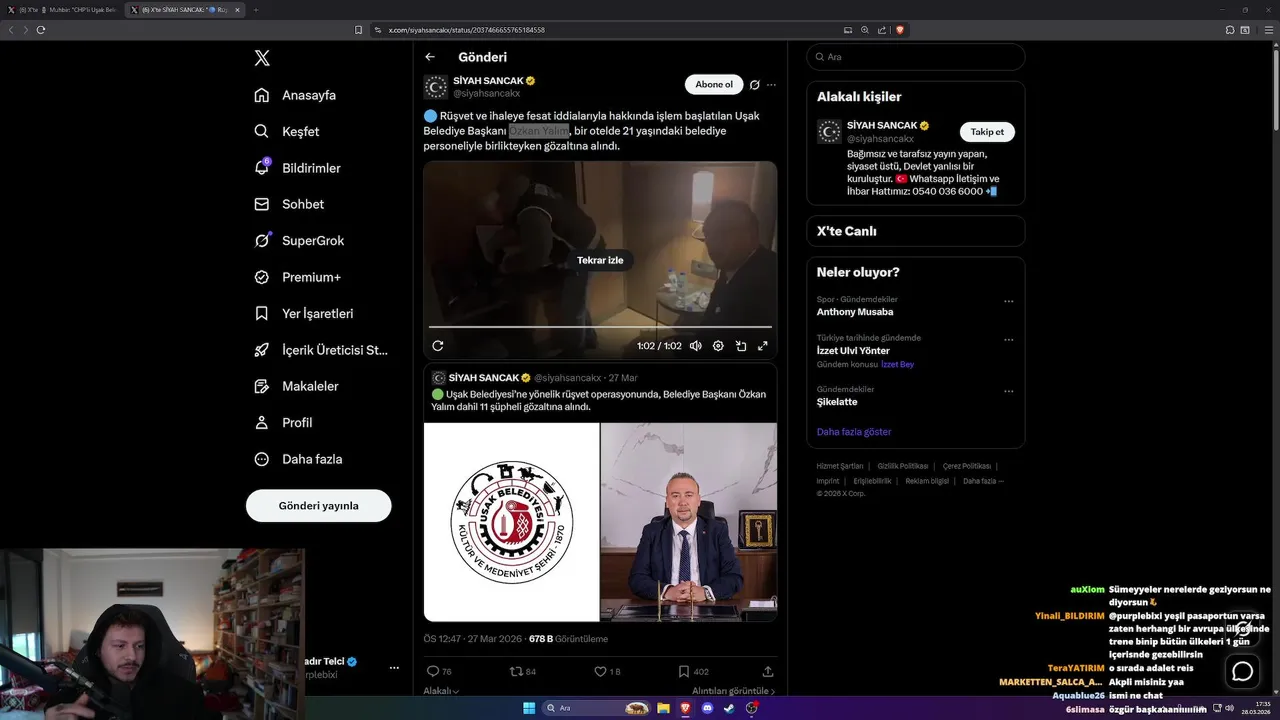The height and width of the screenshot is (720, 1280).
Task: Switch to first browser tab
Action: tap(63, 10)
